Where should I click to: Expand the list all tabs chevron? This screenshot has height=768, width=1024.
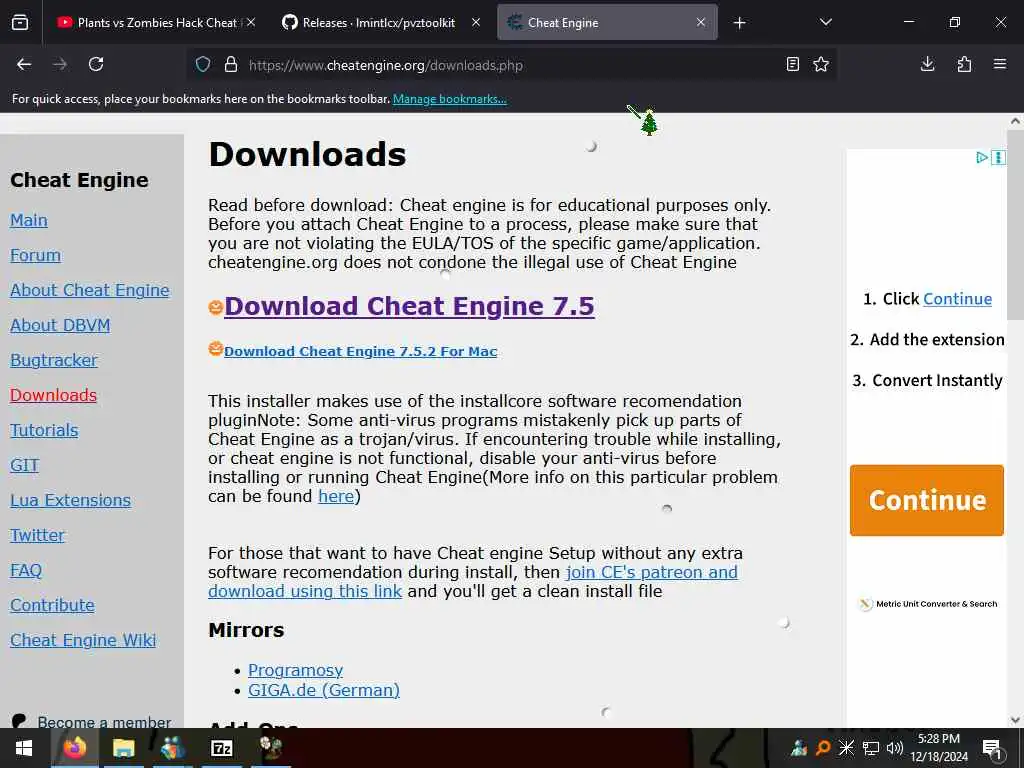[x=826, y=22]
